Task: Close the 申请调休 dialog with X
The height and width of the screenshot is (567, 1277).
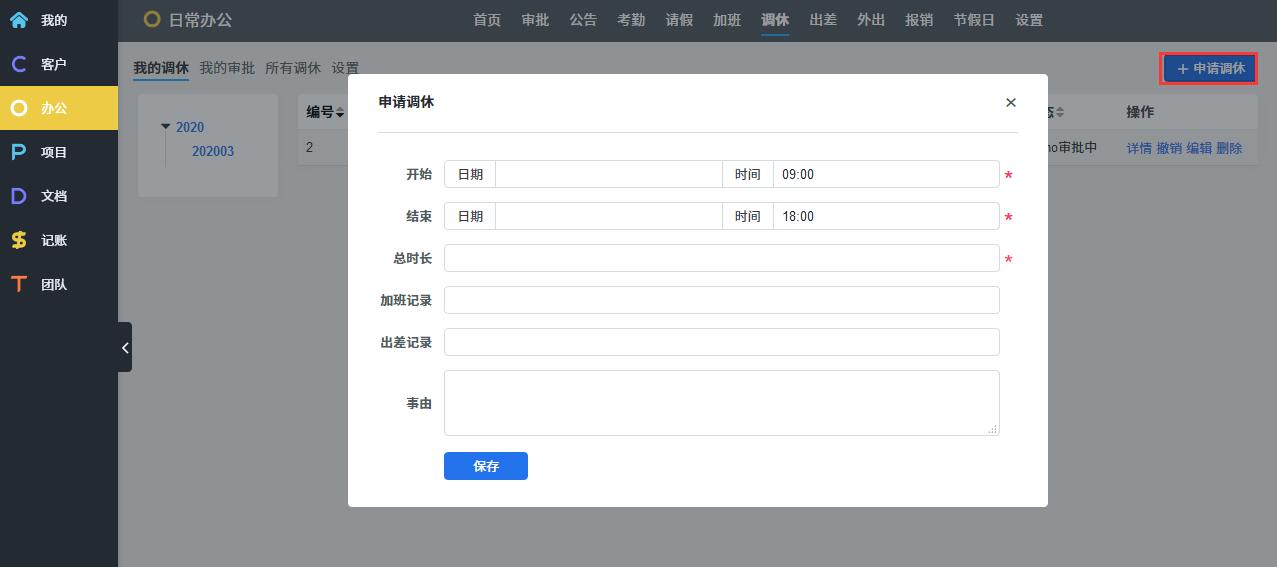Action: (x=1010, y=102)
